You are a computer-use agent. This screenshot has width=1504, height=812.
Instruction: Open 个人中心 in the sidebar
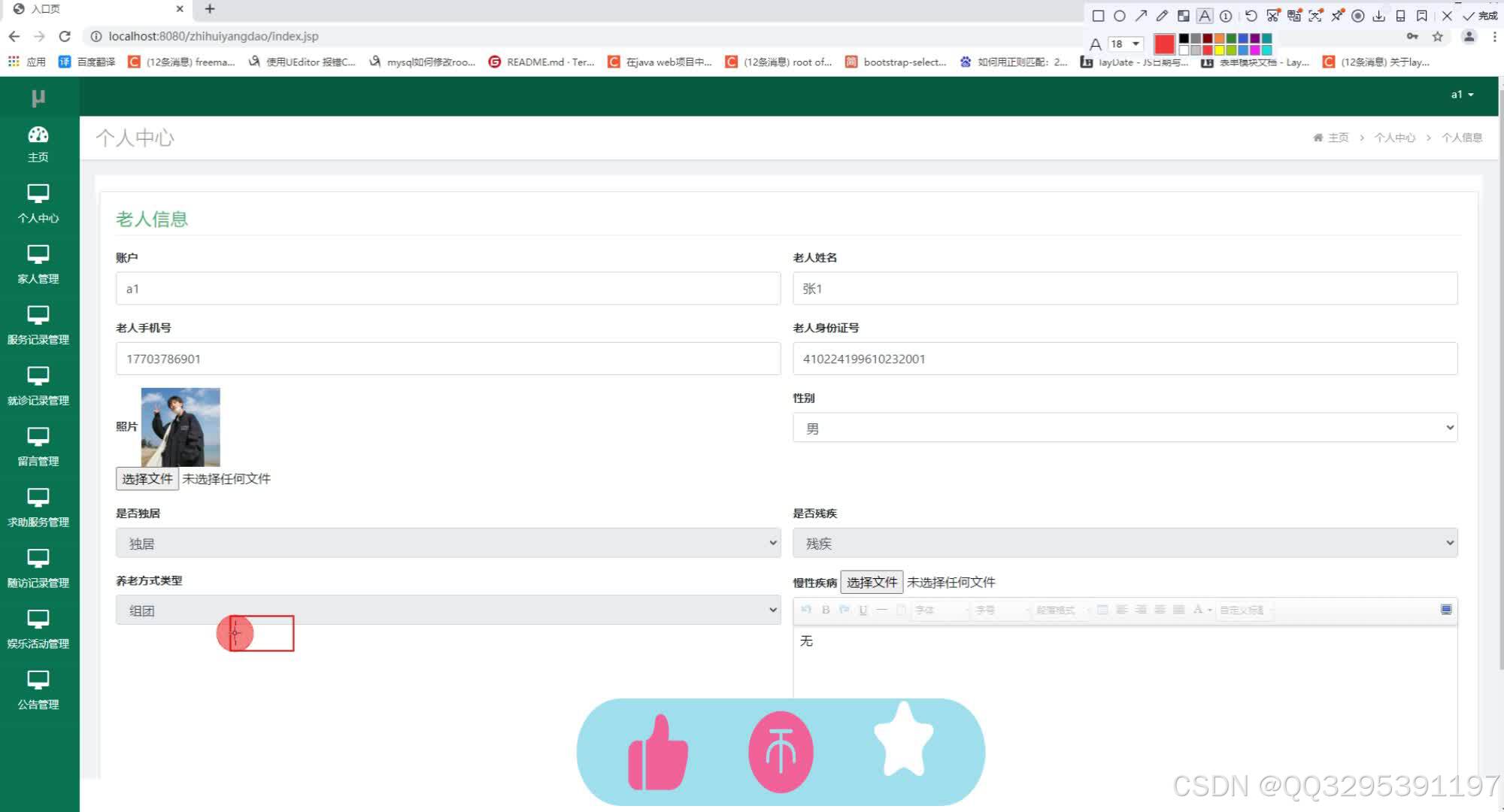[x=38, y=204]
